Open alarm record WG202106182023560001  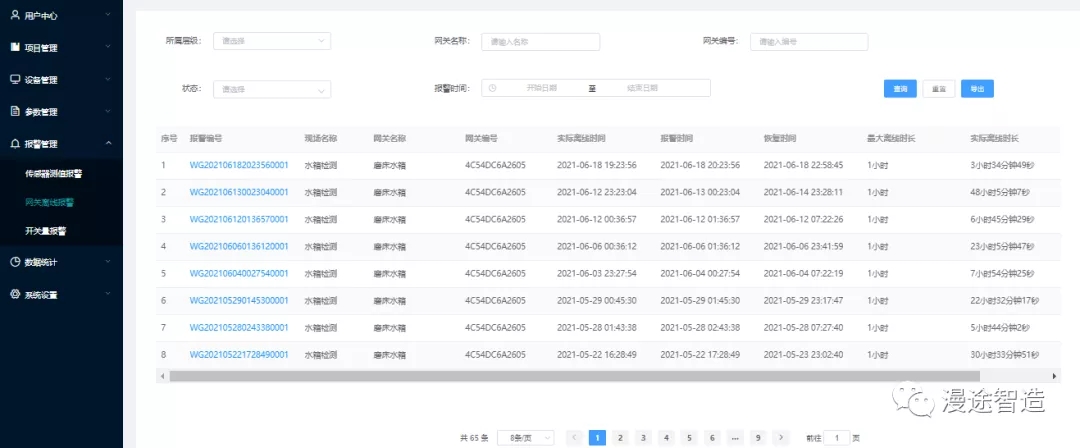coord(238,165)
